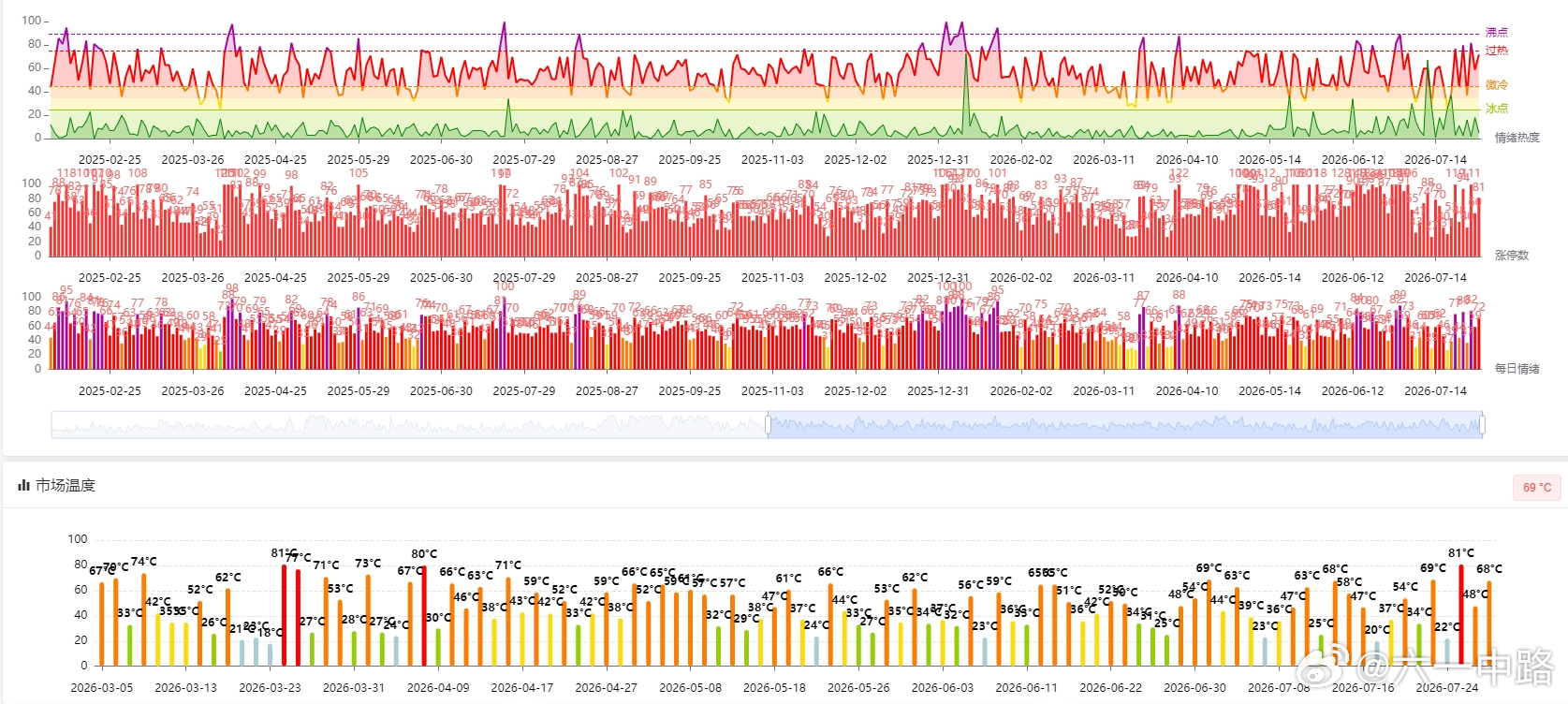
Task: Click the 2025-02-25 date under the 情绪热度 chart
Action: (x=110, y=159)
